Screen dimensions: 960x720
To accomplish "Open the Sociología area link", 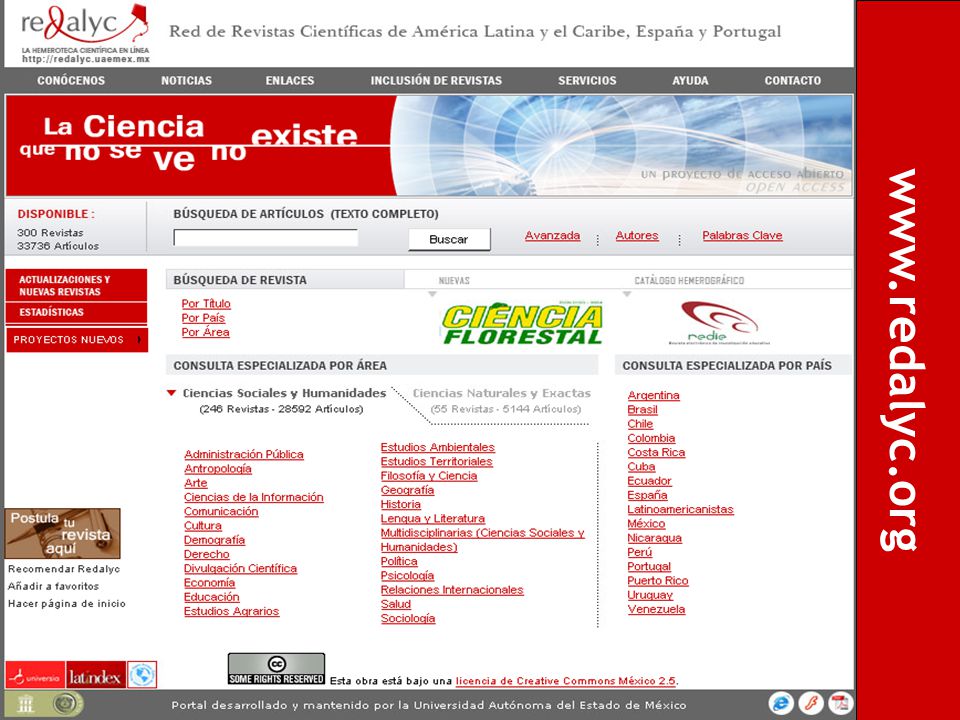I will click(408, 618).
